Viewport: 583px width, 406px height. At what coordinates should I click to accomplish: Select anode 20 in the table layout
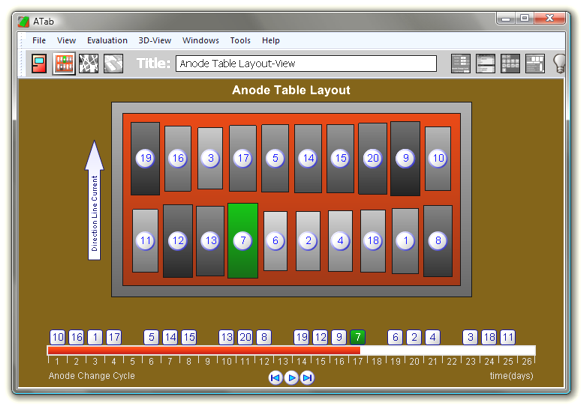[373, 158]
